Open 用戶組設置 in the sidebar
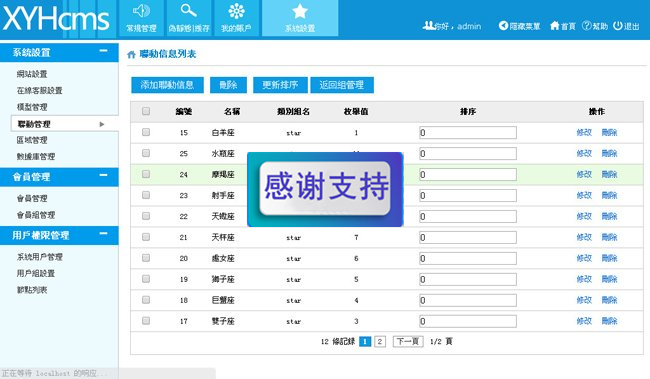The height and width of the screenshot is (379, 650). tap(36, 273)
